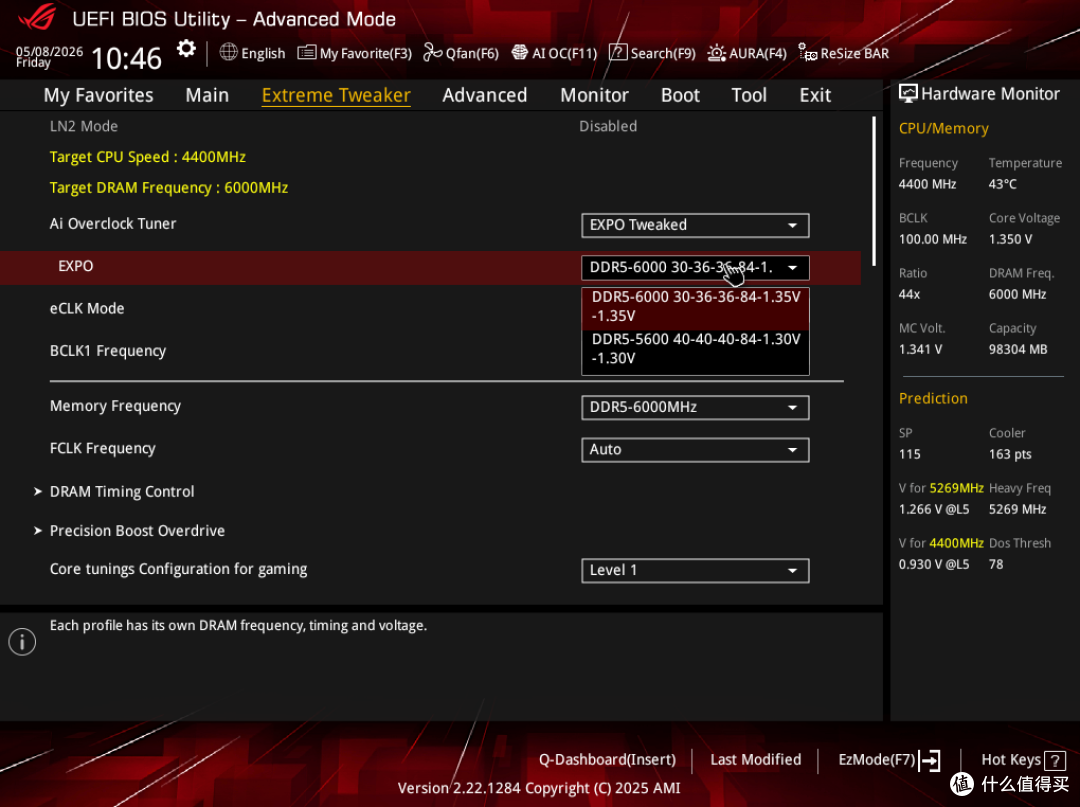Click the English language button

(x=263, y=53)
